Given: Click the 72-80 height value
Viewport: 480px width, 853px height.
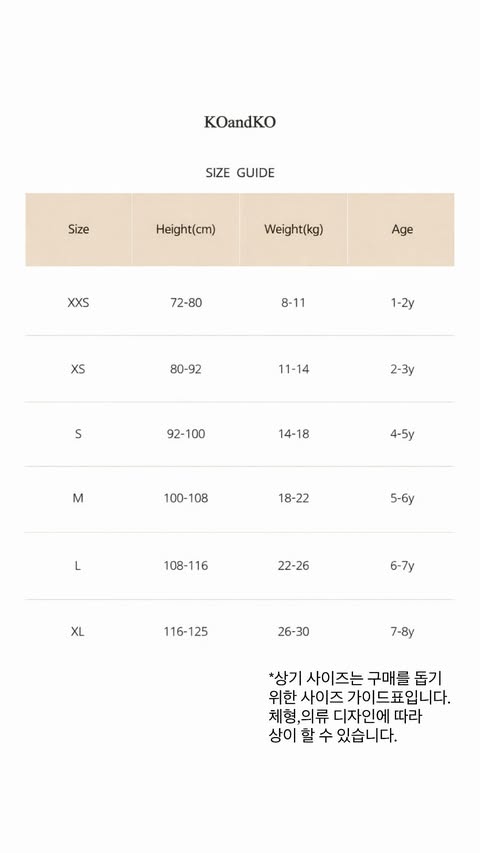Looking at the screenshot, I should (186, 302).
